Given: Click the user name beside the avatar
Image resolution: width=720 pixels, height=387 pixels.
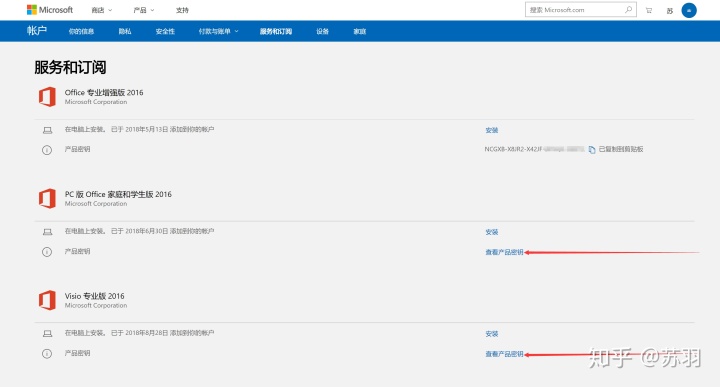Looking at the screenshot, I should (669, 11).
